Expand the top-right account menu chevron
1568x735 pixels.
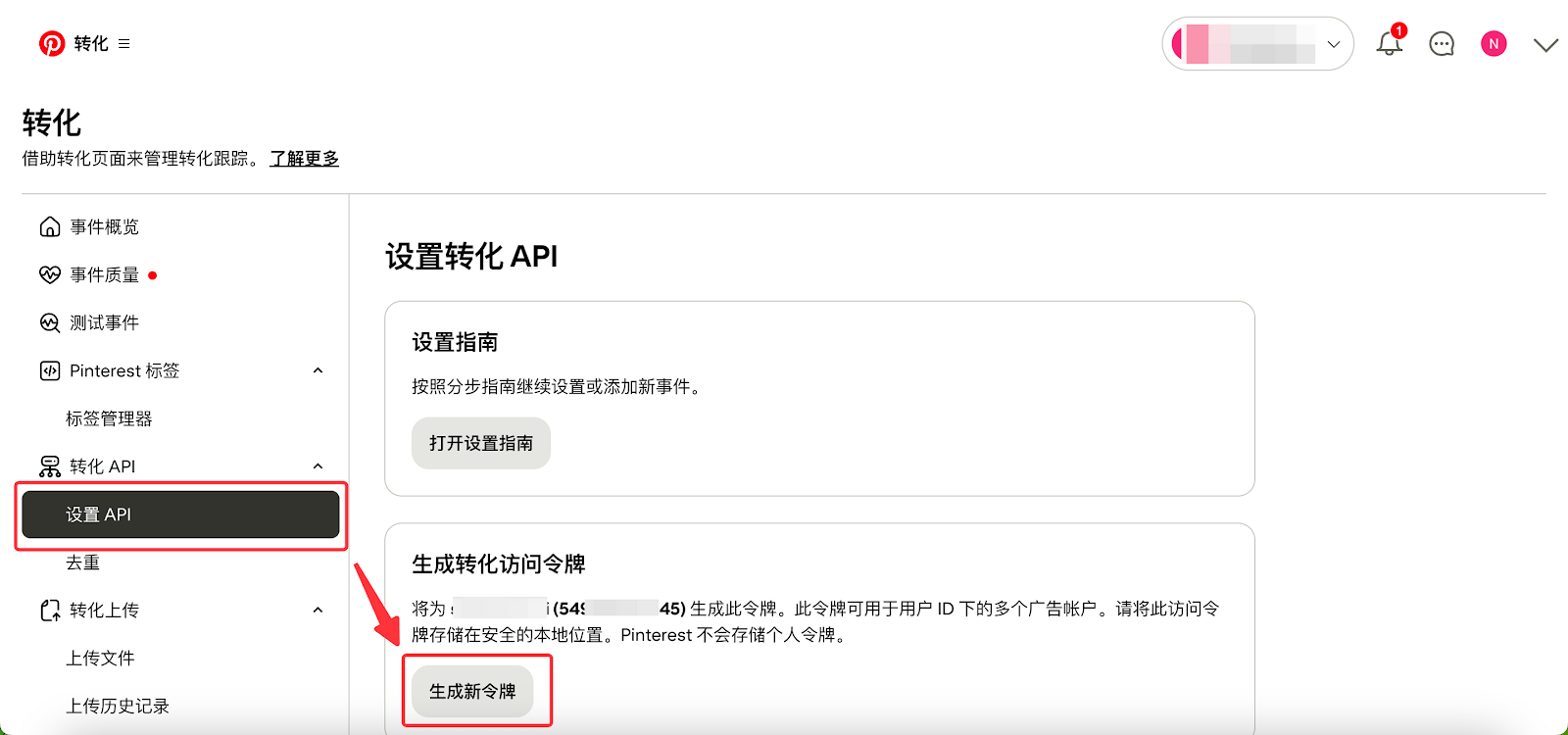pyautogui.click(x=1545, y=45)
